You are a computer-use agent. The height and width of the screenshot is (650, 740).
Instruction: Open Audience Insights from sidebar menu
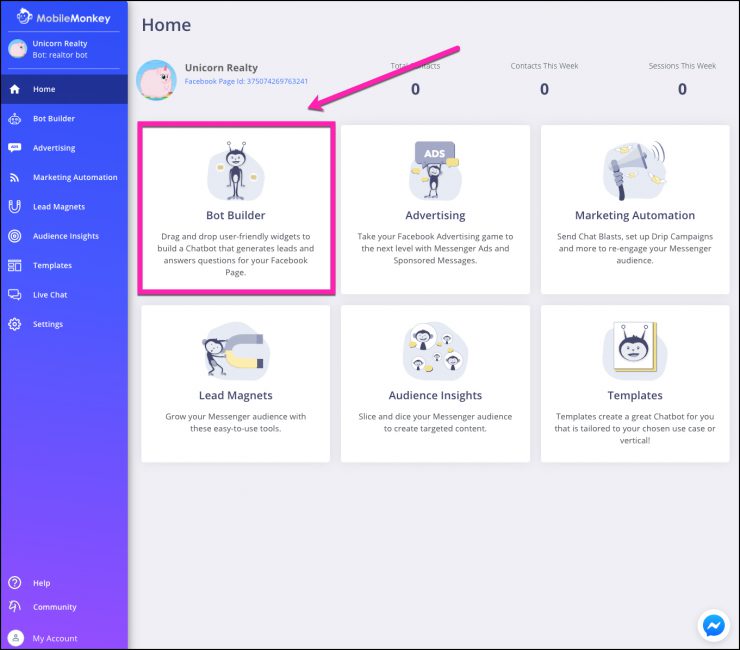pyautogui.click(x=64, y=236)
